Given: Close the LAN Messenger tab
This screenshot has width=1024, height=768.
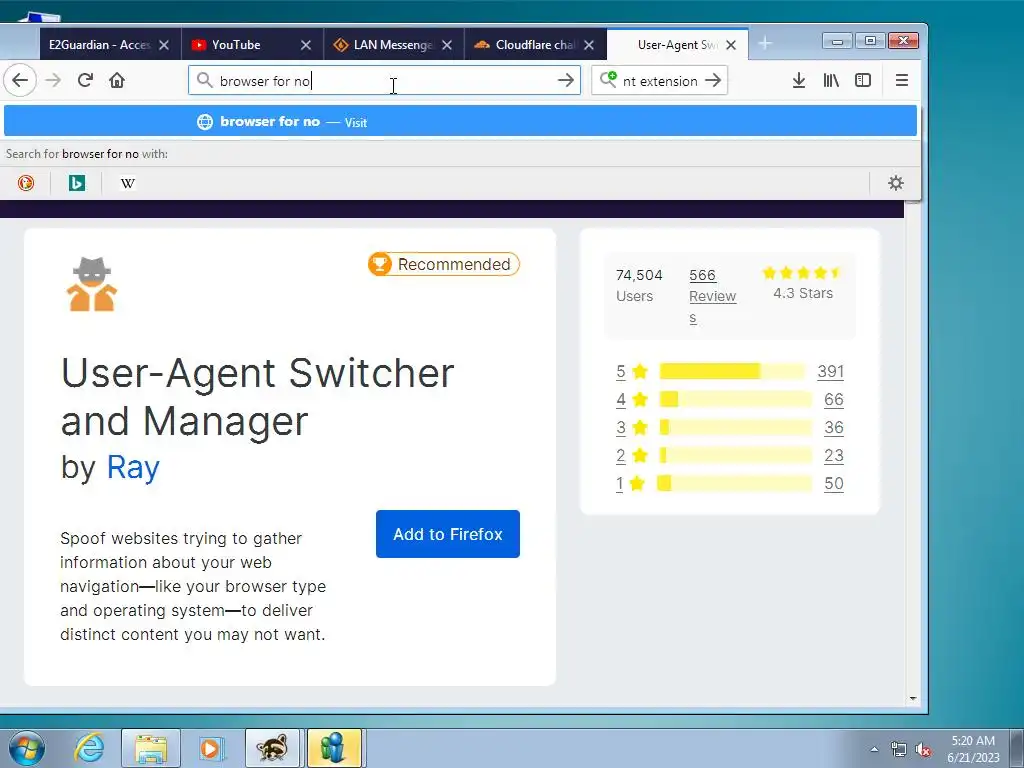Looking at the screenshot, I should (x=447, y=45).
